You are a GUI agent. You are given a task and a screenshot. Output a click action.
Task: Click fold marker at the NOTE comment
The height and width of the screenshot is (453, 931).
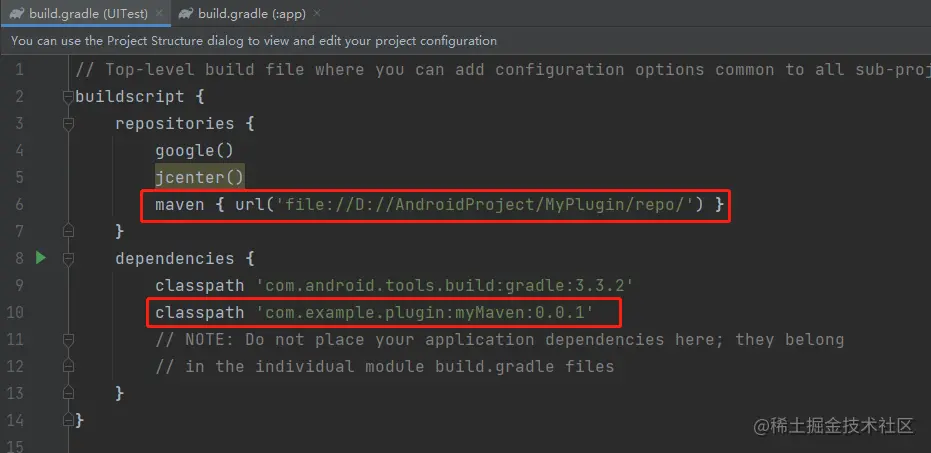tap(68, 340)
